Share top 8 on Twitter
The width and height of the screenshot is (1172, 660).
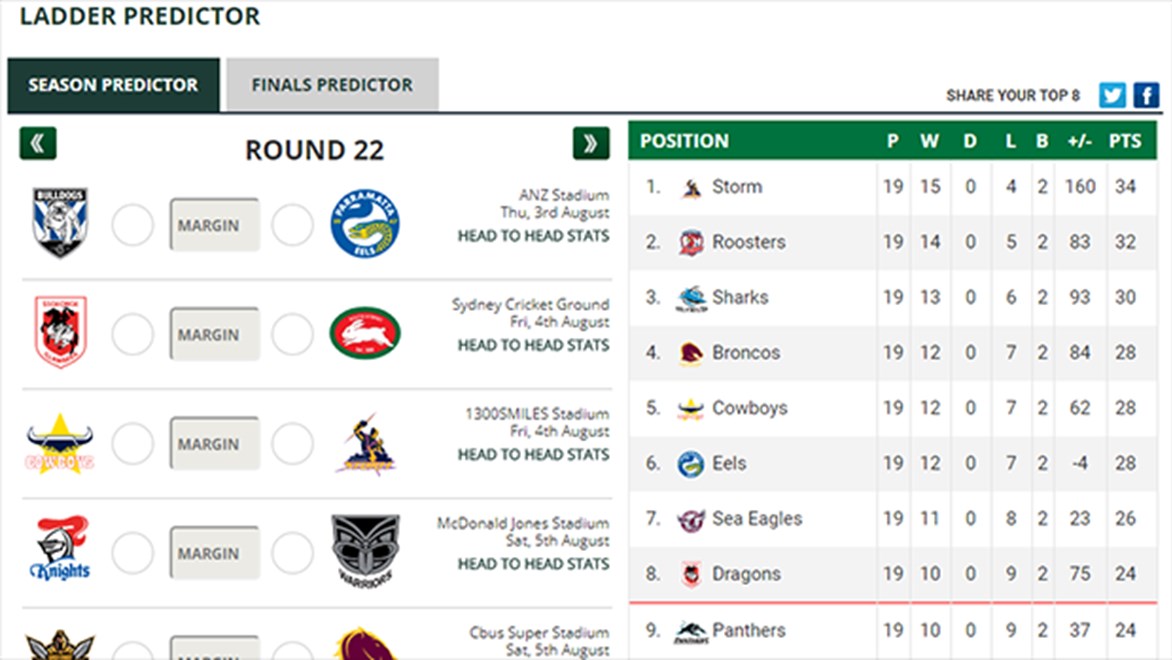point(1112,95)
